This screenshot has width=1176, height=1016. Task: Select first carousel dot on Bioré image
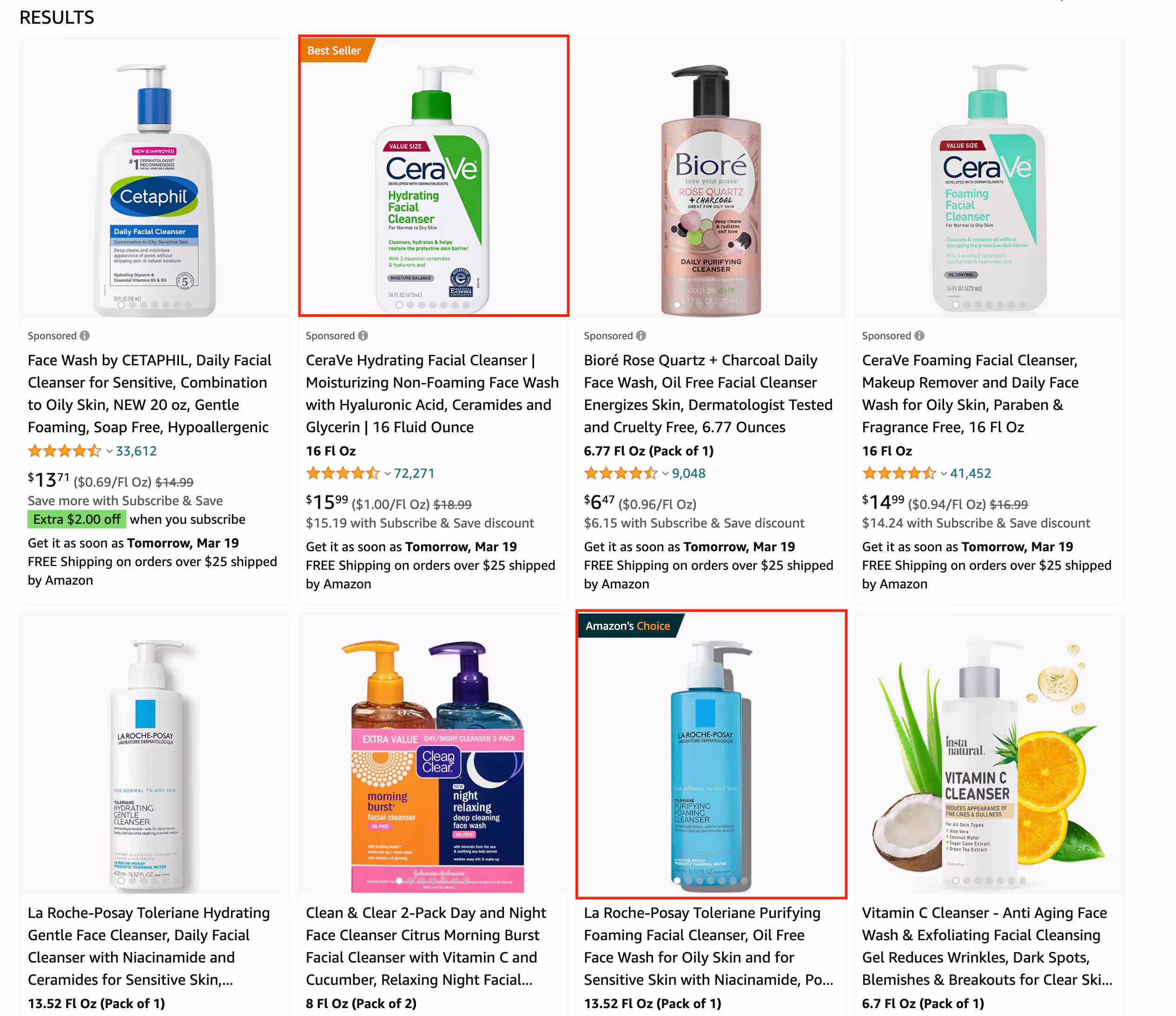click(x=677, y=305)
